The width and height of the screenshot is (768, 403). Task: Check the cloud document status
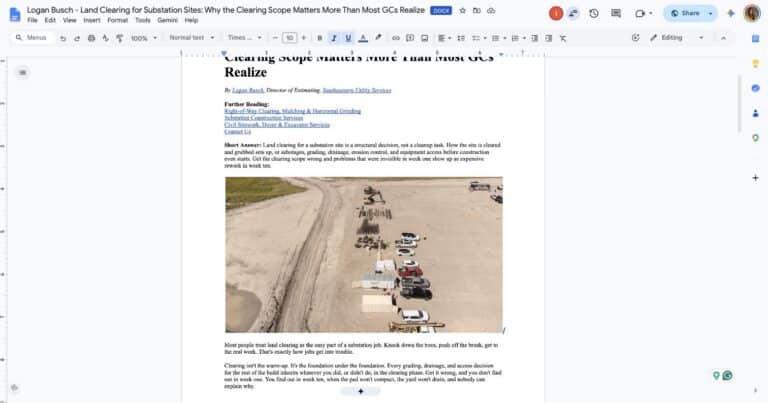491,10
